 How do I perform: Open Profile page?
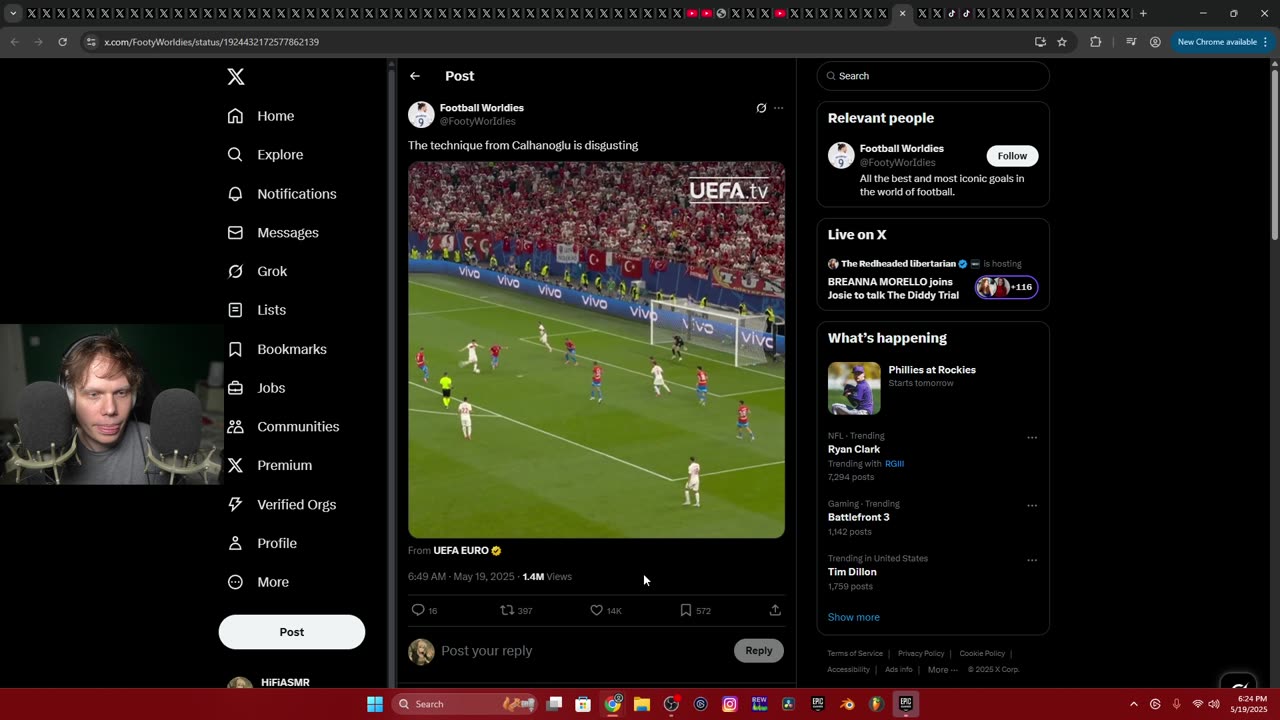point(262,543)
